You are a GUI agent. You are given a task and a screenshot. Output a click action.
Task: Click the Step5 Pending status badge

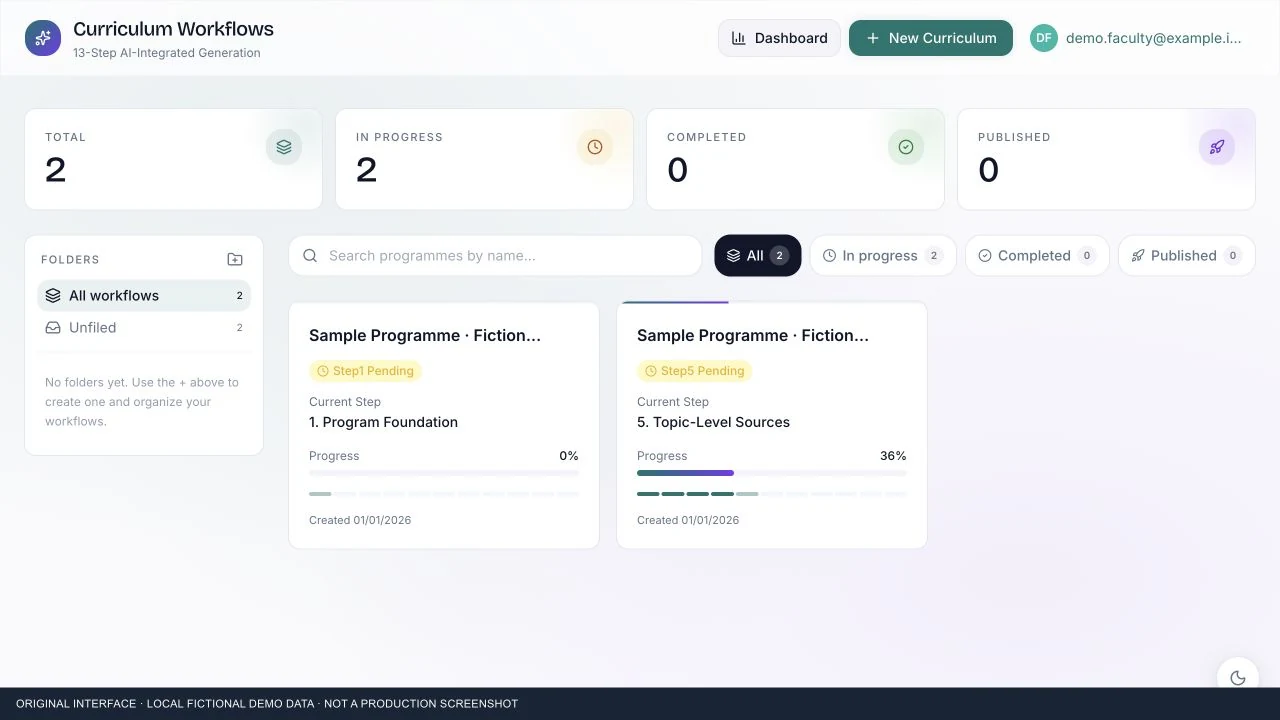(694, 371)
